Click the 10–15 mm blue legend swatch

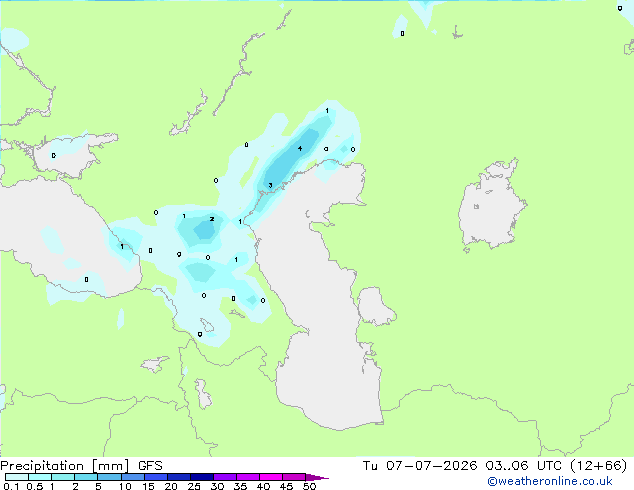(x=133, y=477)
